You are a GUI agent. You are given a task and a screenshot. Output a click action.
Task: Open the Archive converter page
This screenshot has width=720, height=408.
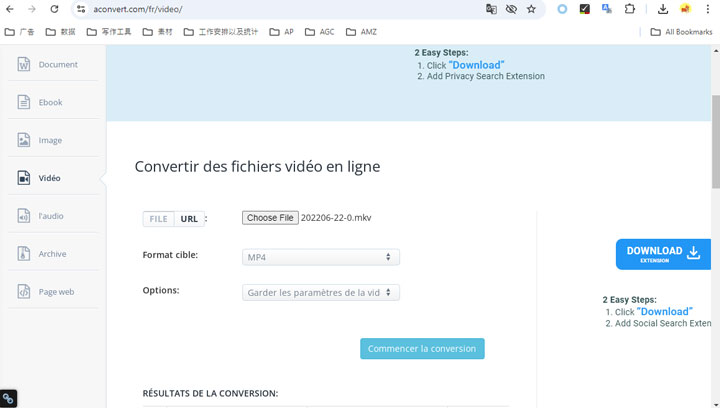(52, 253)
